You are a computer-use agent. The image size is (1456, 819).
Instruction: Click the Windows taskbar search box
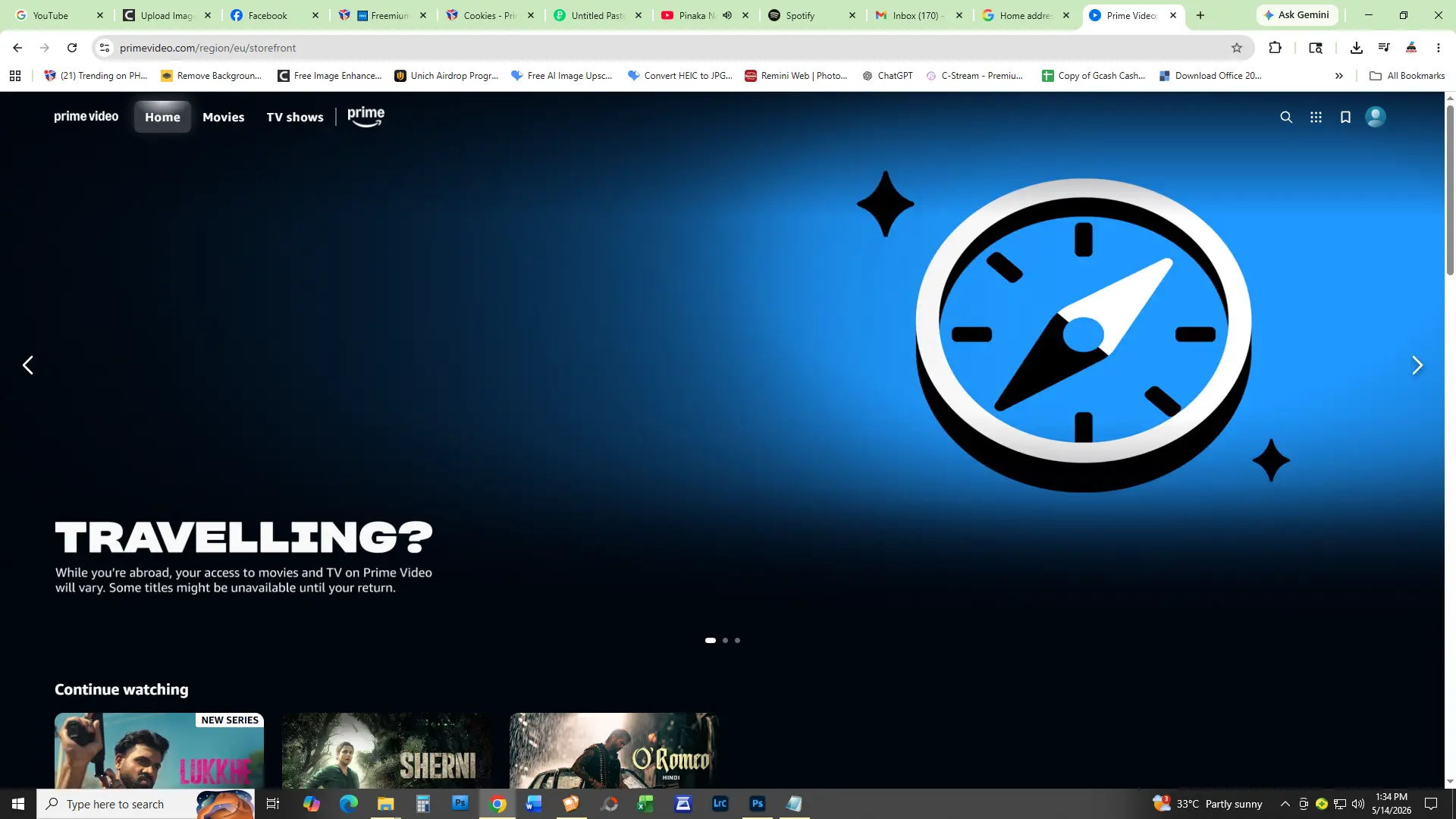[144, 804]
